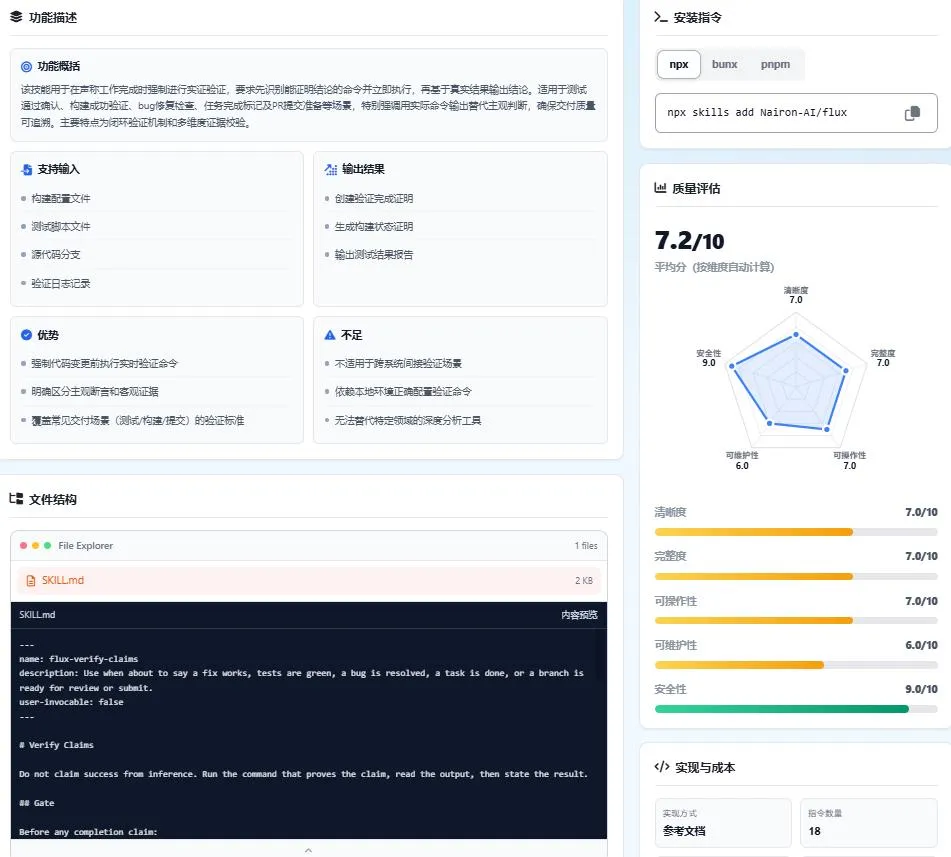This screenshot has height=857, width=951.
Task: Click the 平均分 (按维度自动计算) caption
Action: pos(714,267)
